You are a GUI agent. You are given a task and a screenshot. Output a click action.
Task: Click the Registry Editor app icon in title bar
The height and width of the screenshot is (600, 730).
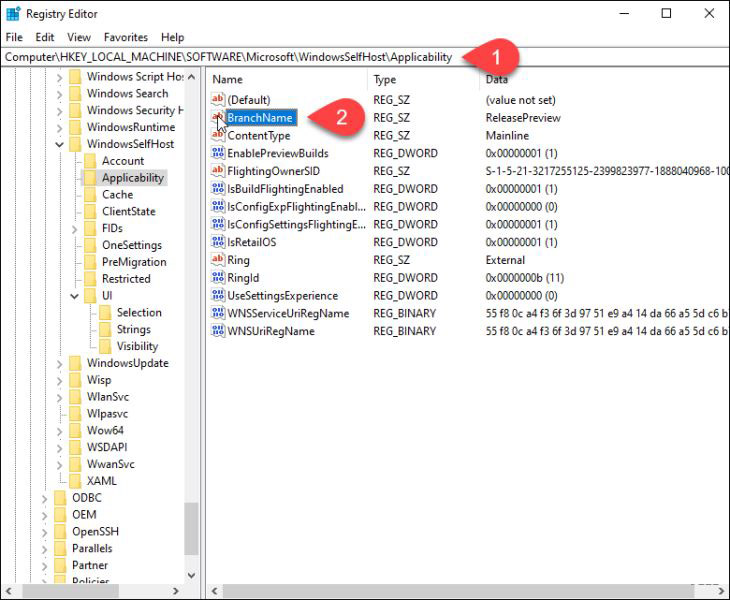coord(13,14)
